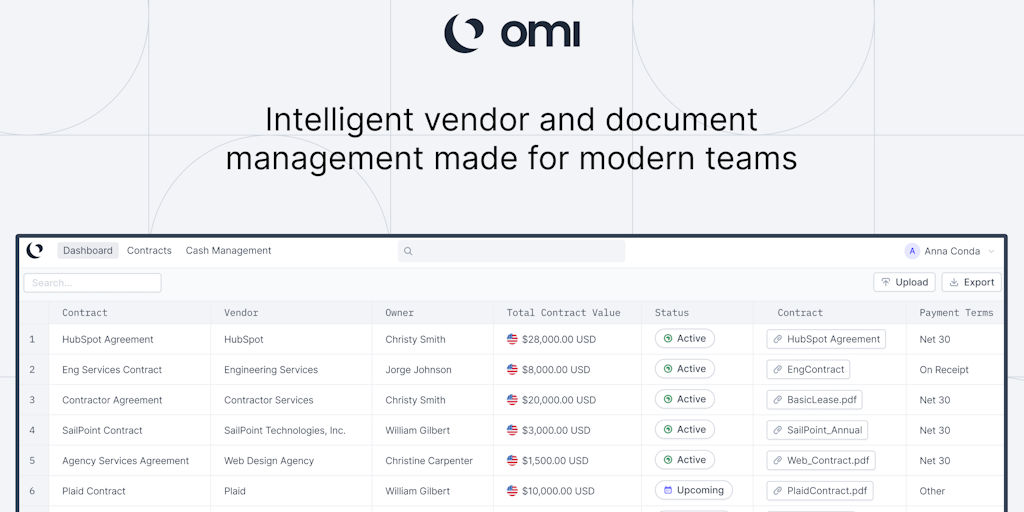The image size is (1024, 512).
Task: Open the Dashboard tab
Action: coord(88,251)
